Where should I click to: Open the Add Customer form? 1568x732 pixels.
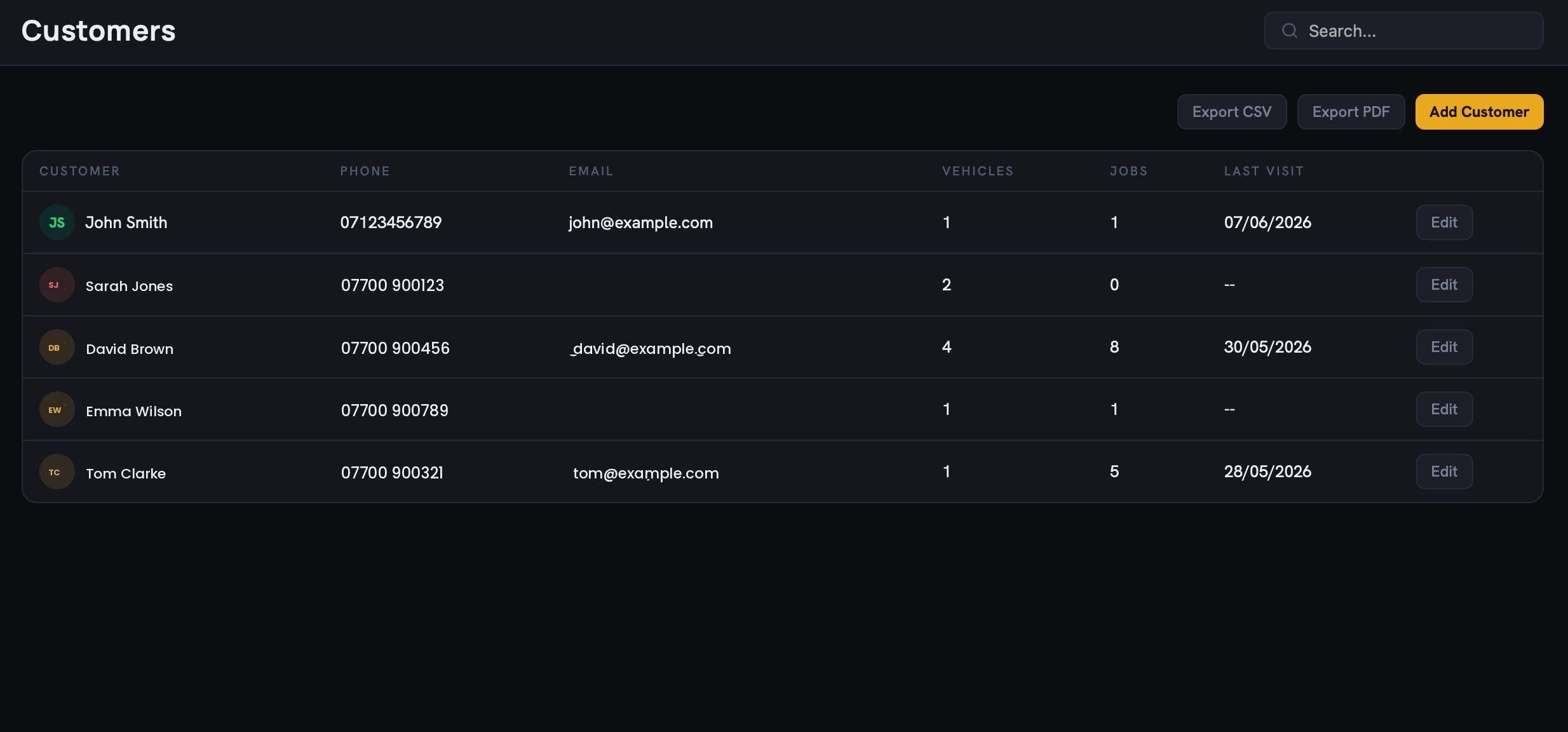1479,112
